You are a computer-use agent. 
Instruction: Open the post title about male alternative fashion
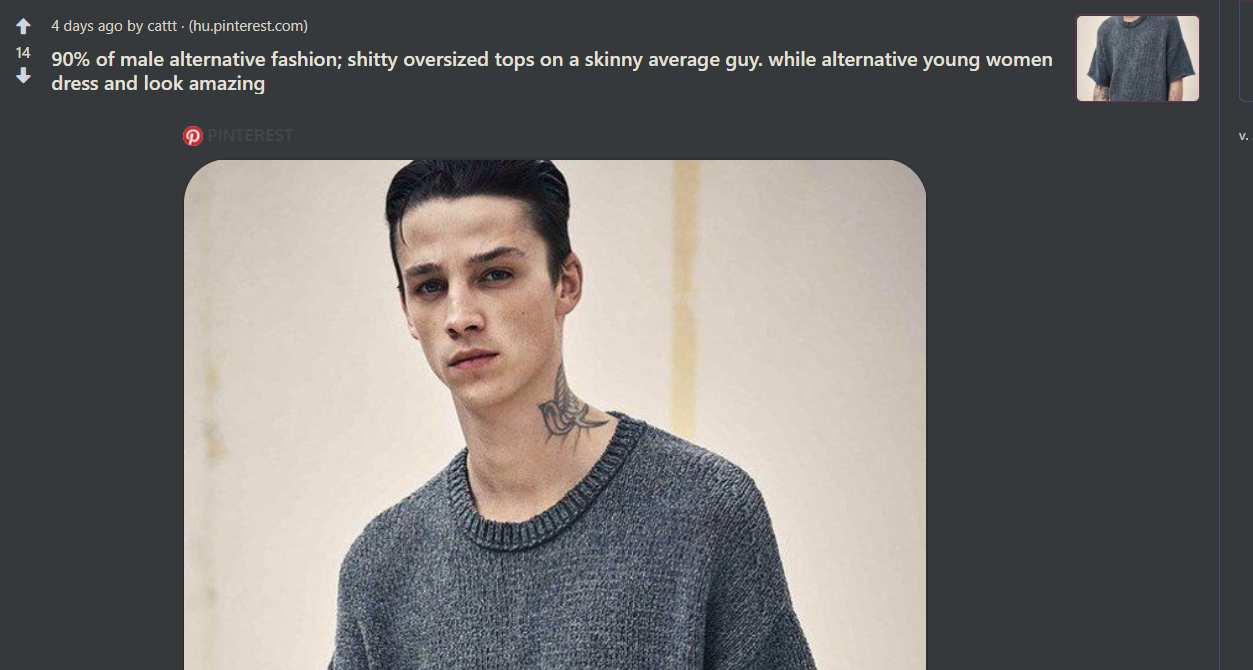point(552,71)
